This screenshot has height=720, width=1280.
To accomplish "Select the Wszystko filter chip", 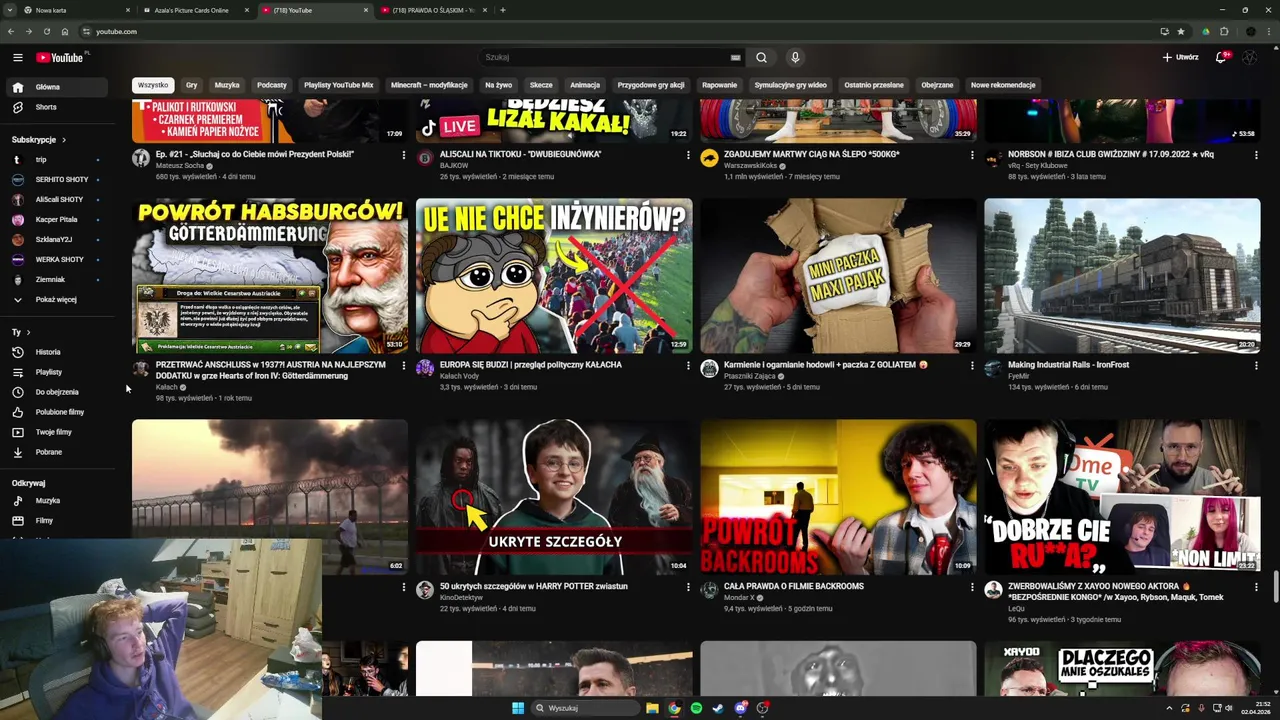I will 153,85.
